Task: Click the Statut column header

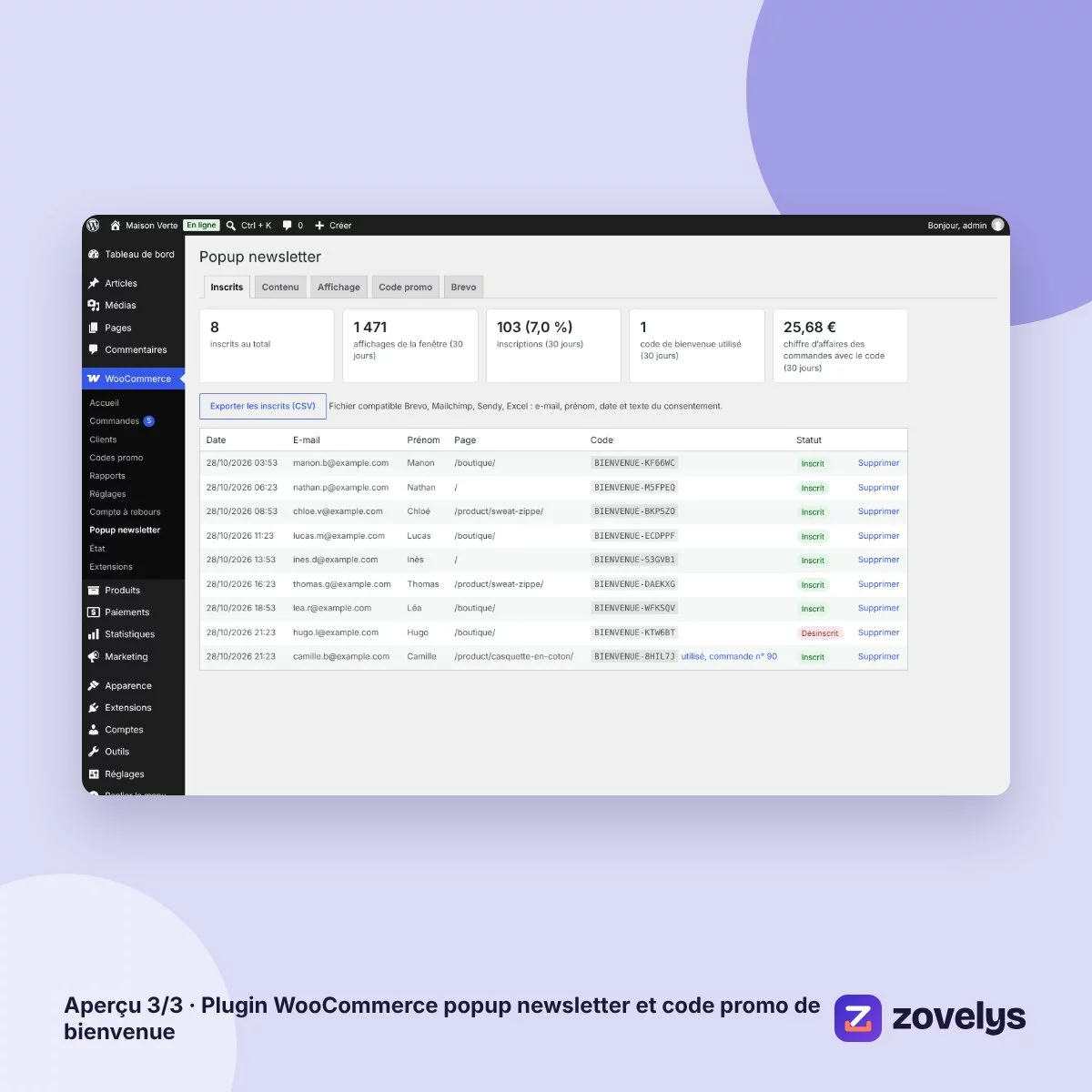Action: pyautogui.click(x=809, y=440)
